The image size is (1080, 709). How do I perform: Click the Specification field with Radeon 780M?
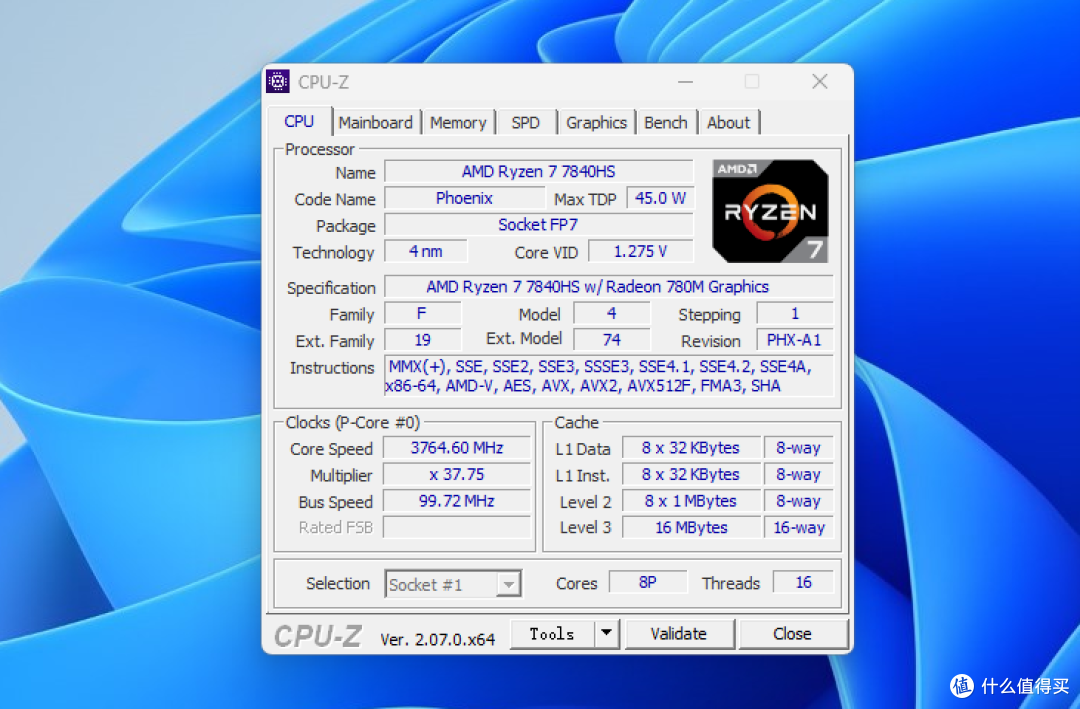click(x=609, y=287)
